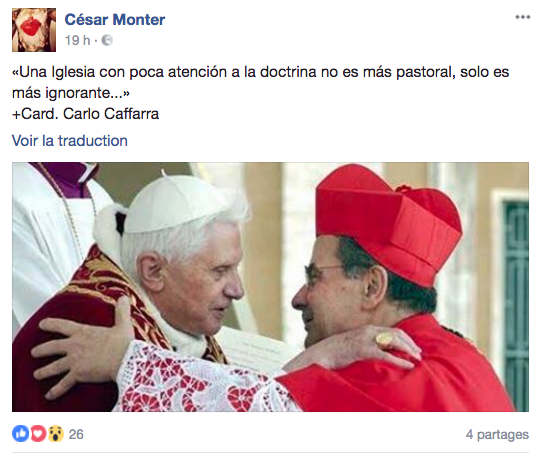Click the white lace sleeve in the photo

200,379
